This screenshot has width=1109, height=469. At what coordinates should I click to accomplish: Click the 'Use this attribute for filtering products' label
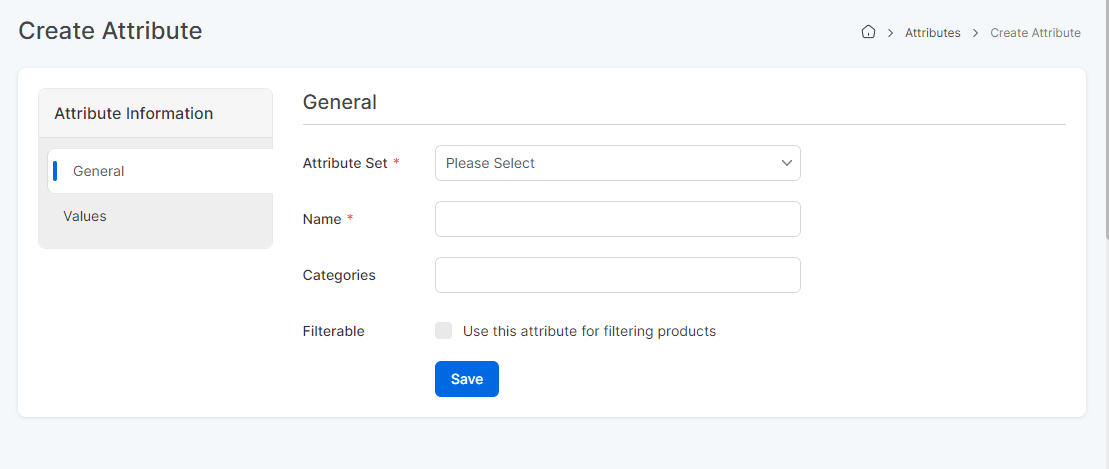(x=589, y=331)
